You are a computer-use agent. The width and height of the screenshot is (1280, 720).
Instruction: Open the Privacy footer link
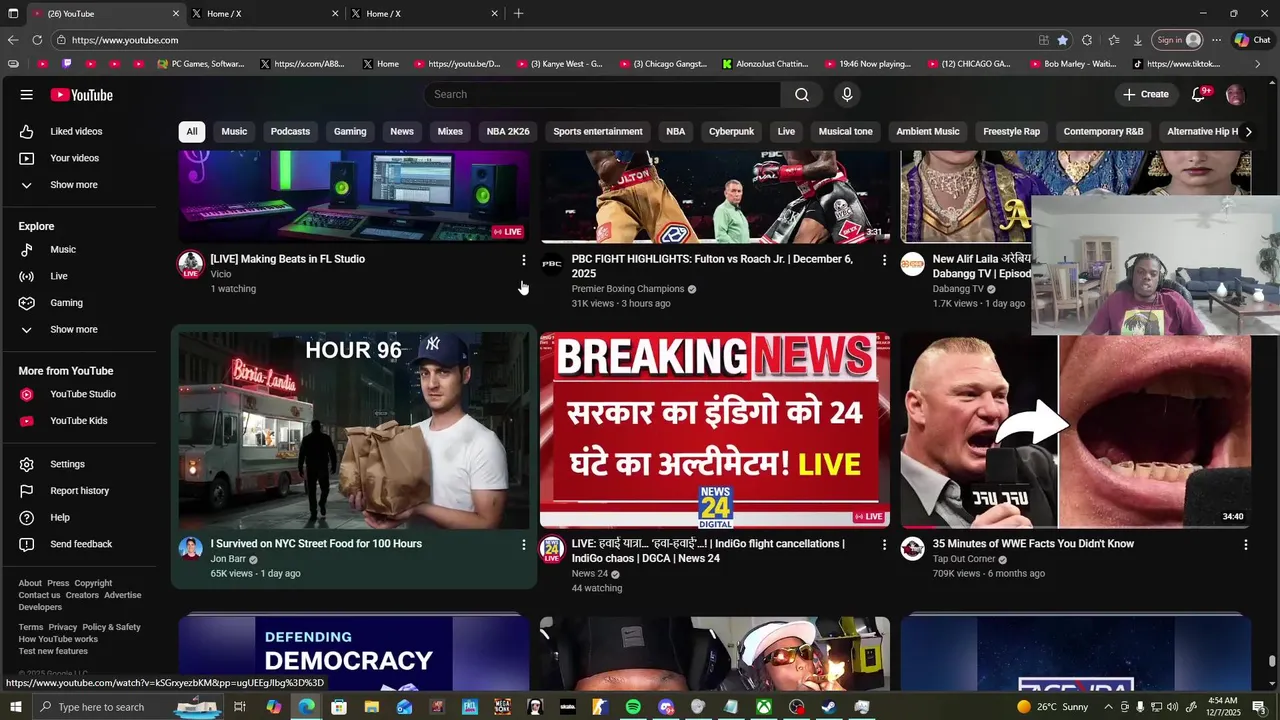pyautogui.click(x=62, y=627)
